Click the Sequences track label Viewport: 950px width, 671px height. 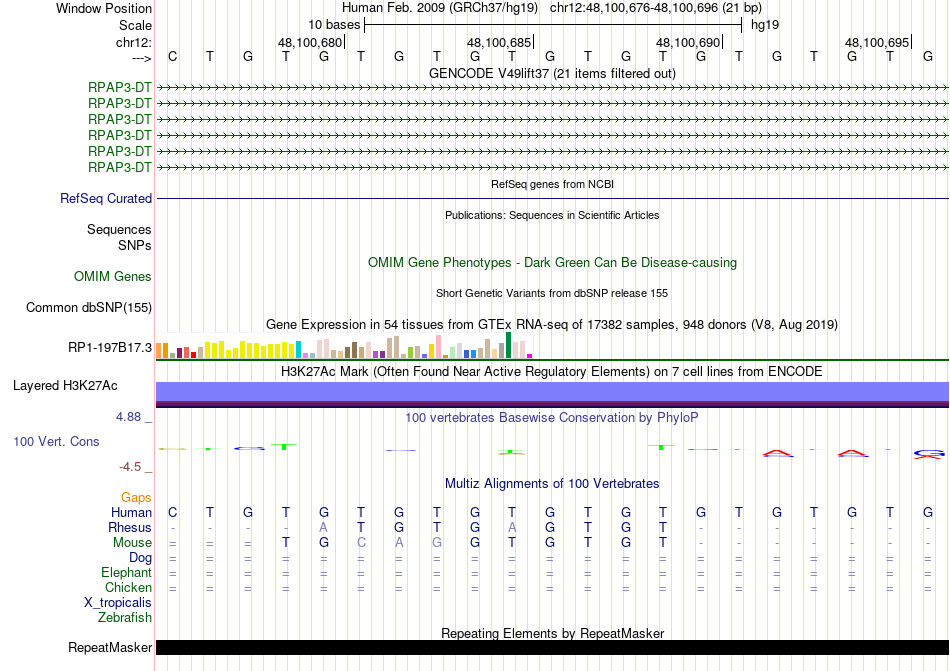(x=119, y=230)
